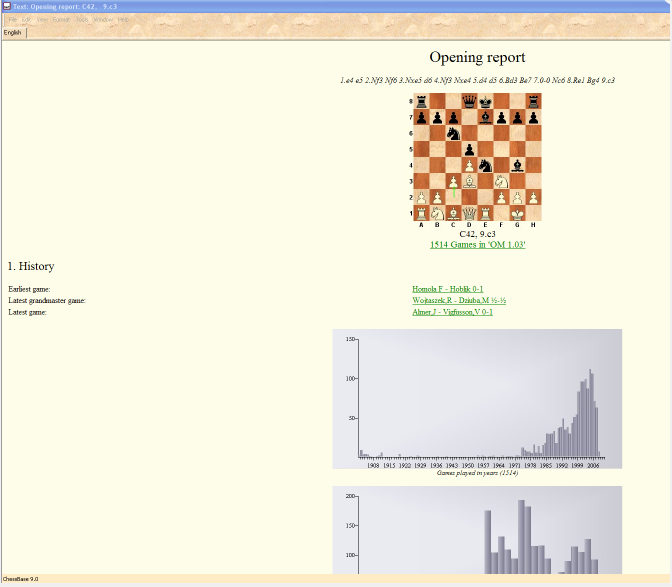
Task: Click the white rook on e1
Action: tap(485, 213)
